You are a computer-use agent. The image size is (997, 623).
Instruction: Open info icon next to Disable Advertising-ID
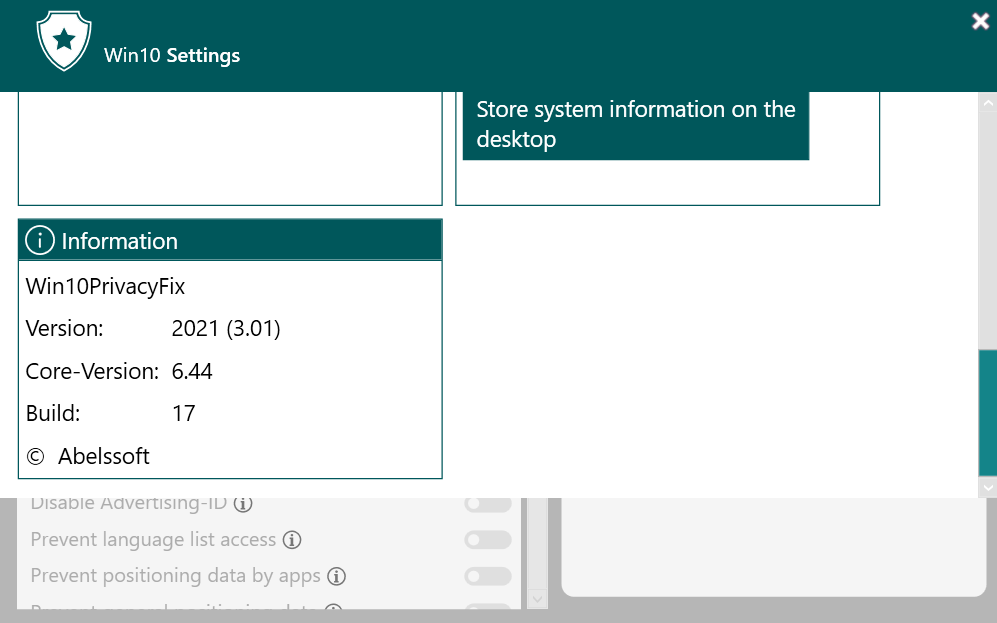243,504
